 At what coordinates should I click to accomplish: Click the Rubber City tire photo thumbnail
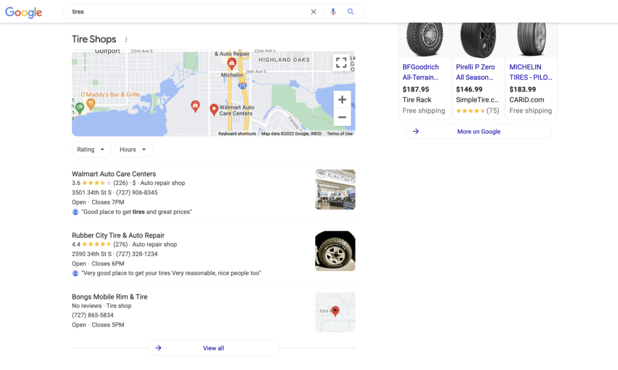tap(335, 251)
